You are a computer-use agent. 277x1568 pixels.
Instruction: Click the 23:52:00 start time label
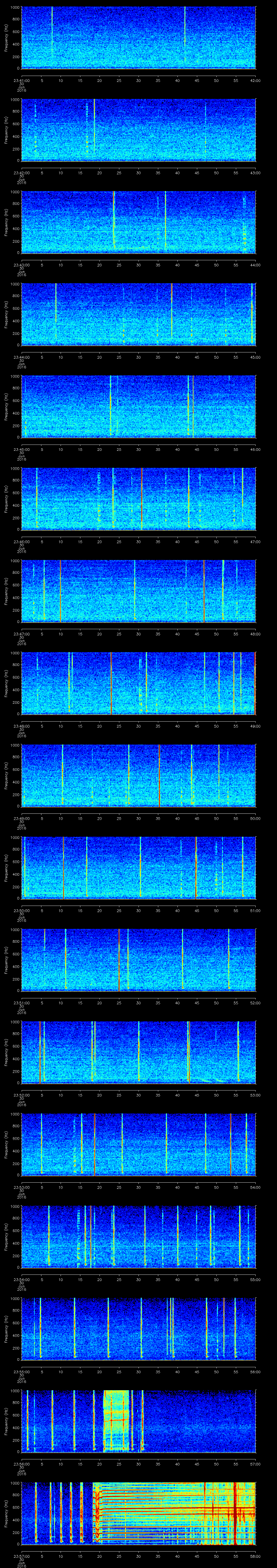[22, 1095]
